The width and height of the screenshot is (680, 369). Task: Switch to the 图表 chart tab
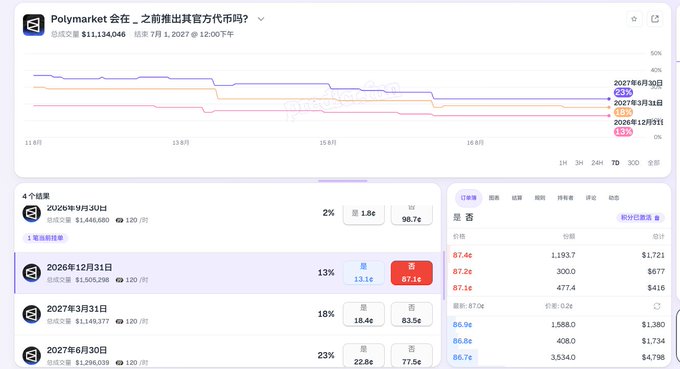[494, 198]
